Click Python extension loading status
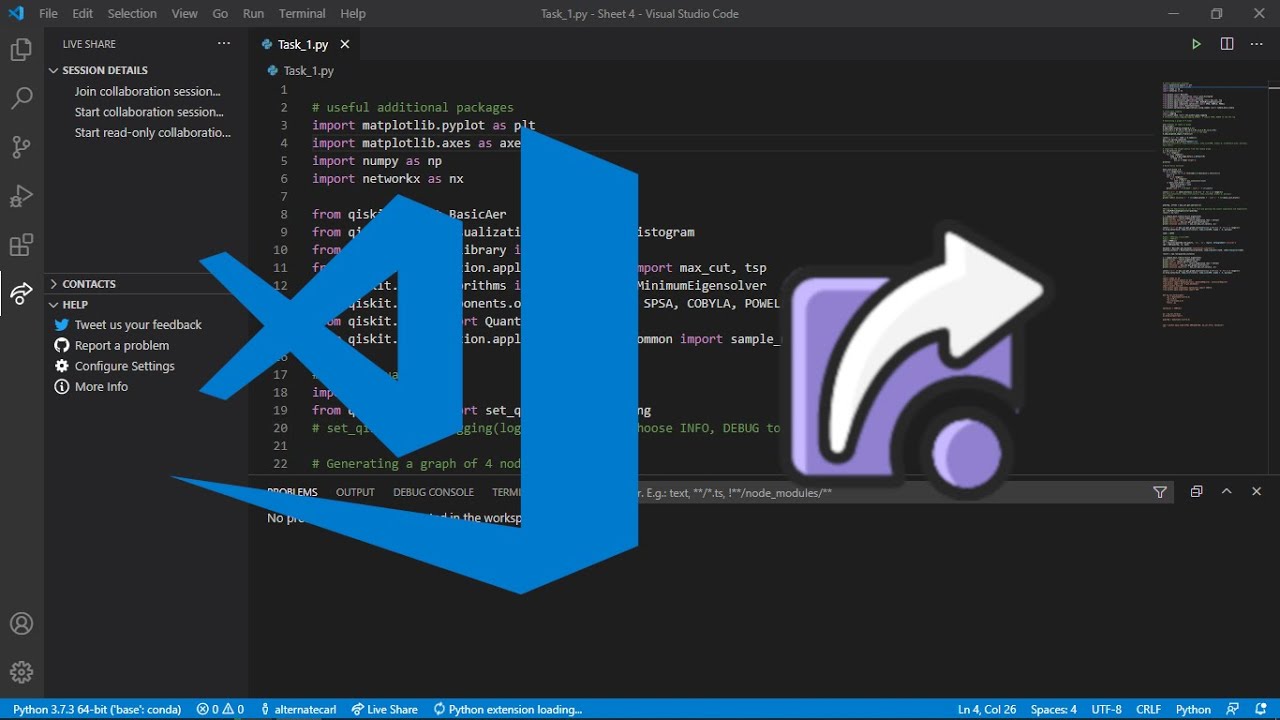Viewport: 1280px width, 720px height. pos(507,709)
